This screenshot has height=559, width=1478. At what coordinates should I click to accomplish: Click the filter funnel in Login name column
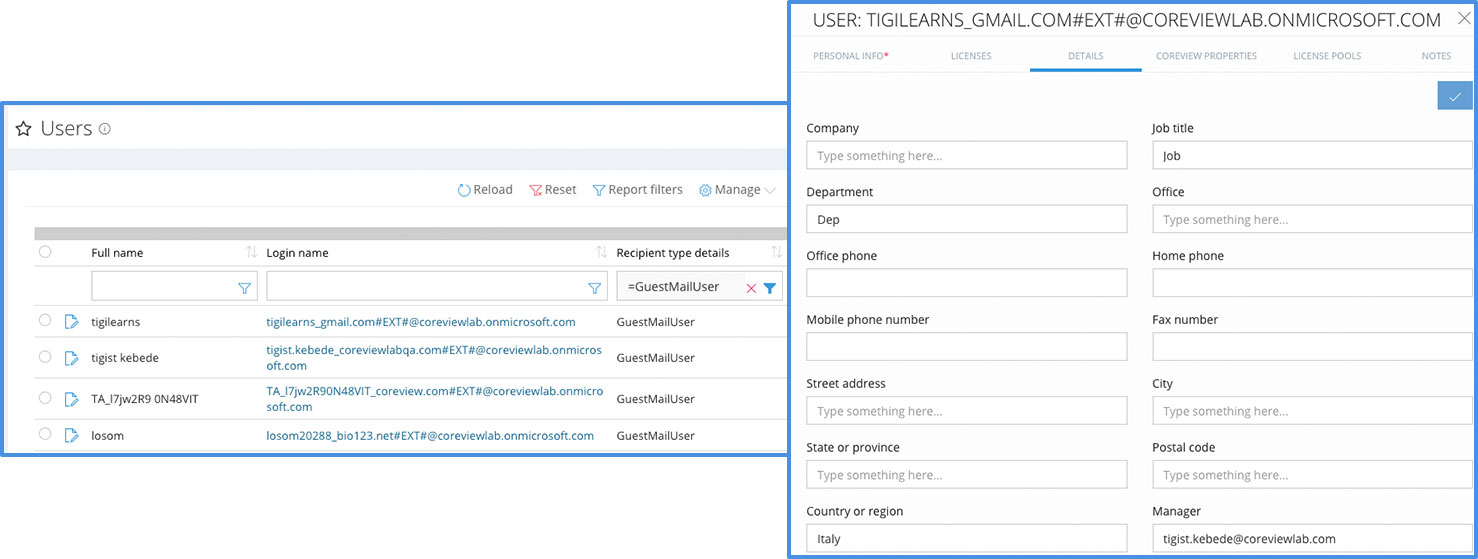pos(594,287)
